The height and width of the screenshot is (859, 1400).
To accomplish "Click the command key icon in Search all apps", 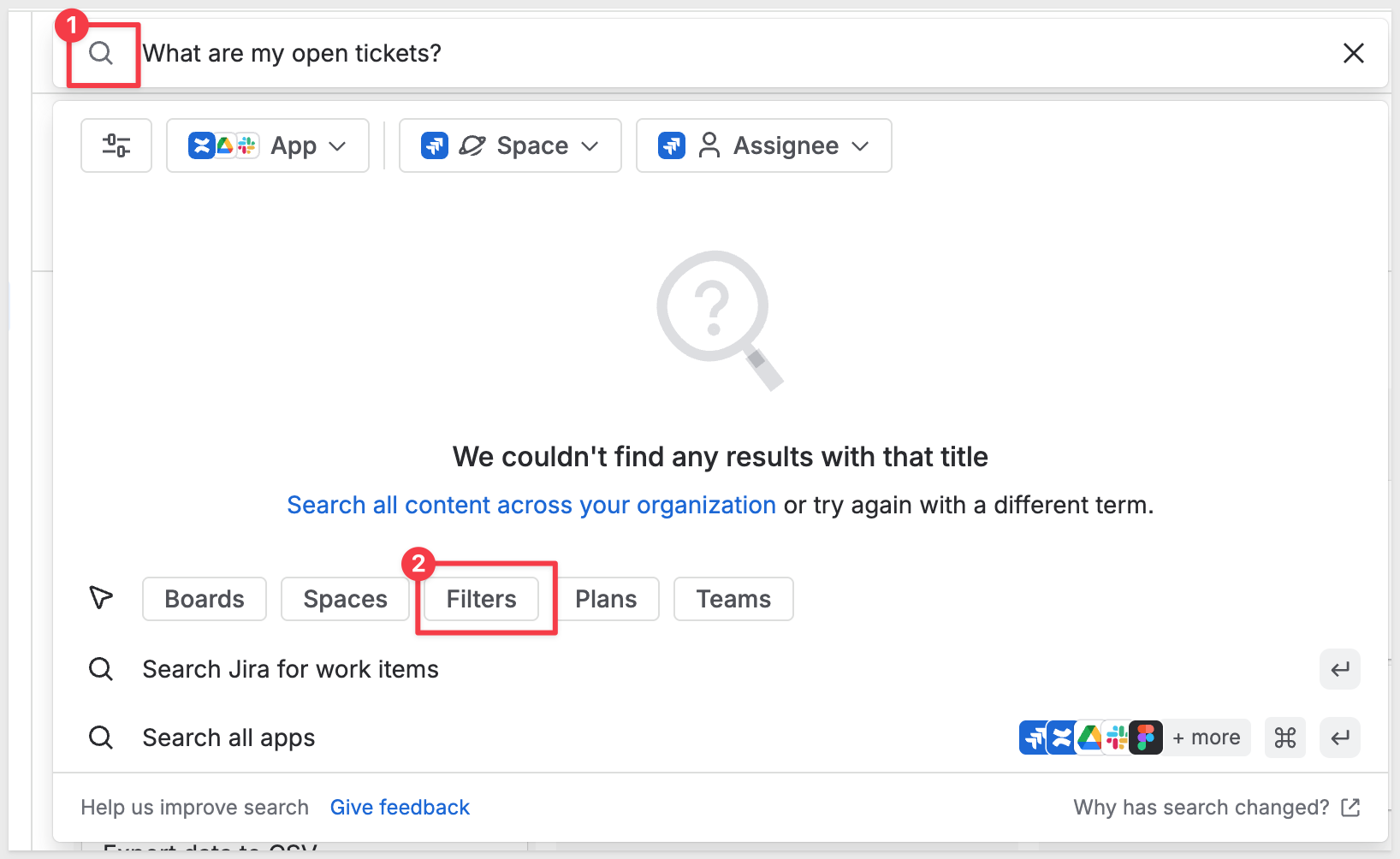I will (1284, 738).
